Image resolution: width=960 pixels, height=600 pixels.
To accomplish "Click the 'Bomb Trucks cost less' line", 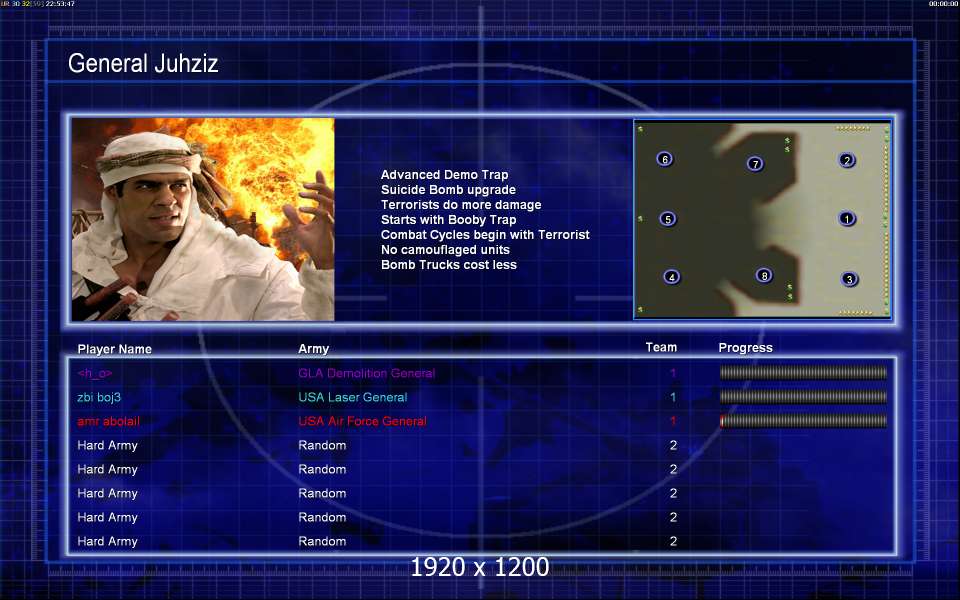I will coord(449,264).
